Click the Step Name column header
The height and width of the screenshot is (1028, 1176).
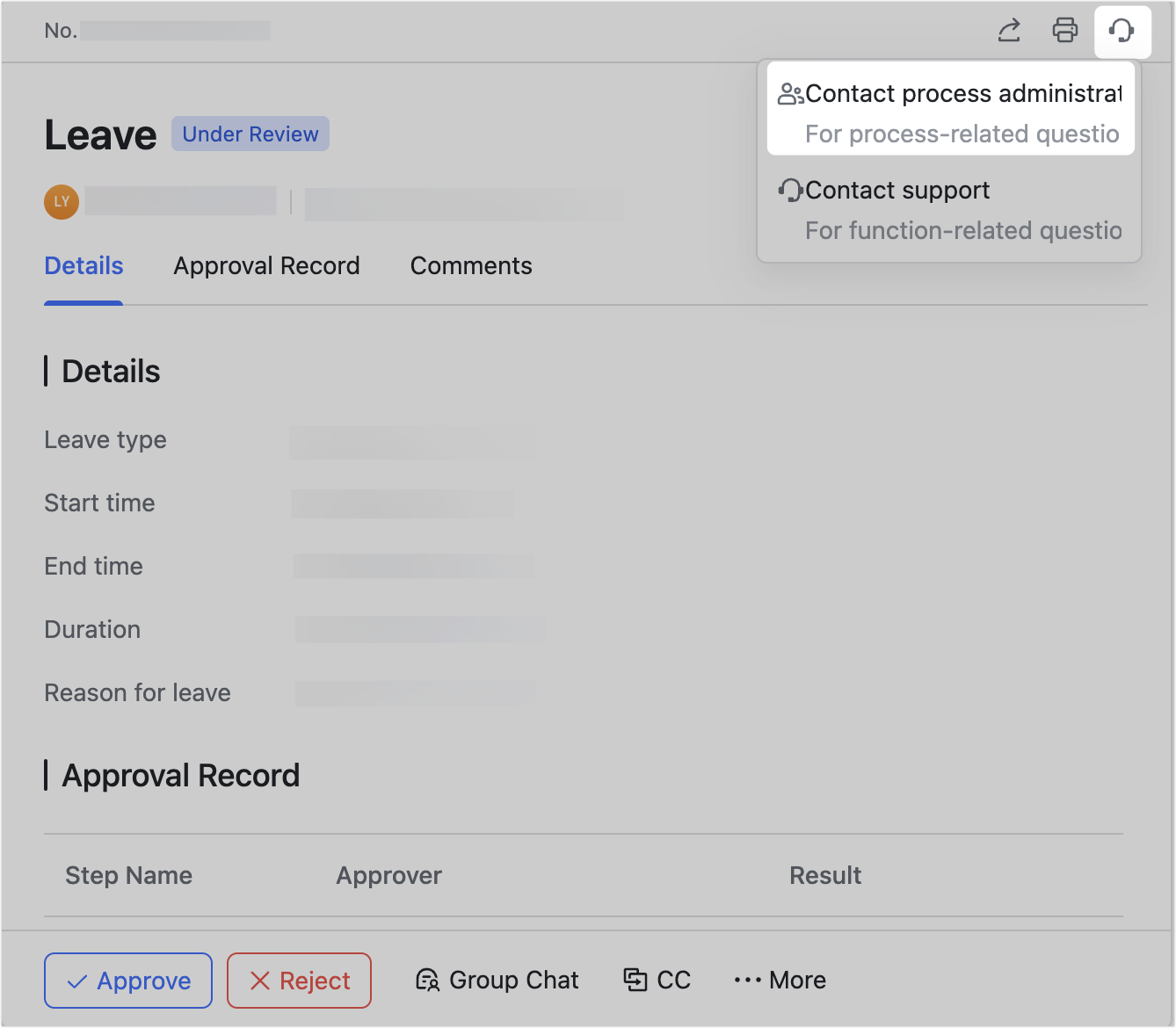tap(128, 876)
